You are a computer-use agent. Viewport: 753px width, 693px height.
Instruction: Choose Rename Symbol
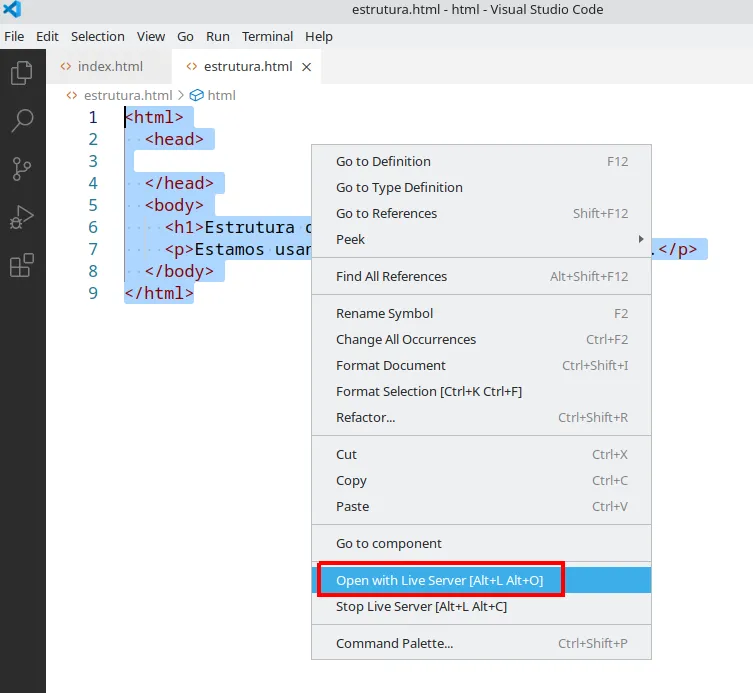481,314
